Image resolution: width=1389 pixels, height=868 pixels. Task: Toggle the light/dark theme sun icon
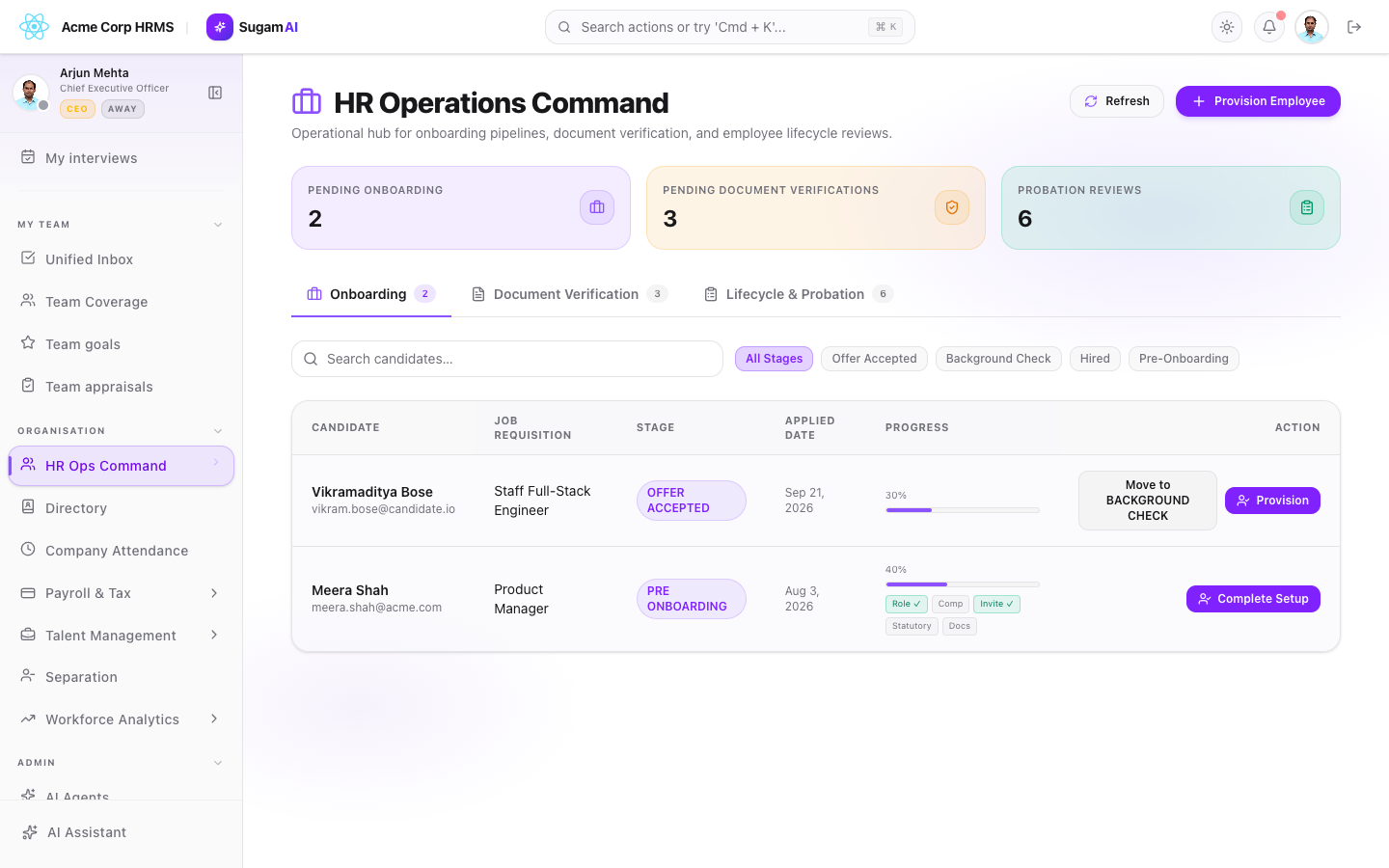click(1227, 27)
